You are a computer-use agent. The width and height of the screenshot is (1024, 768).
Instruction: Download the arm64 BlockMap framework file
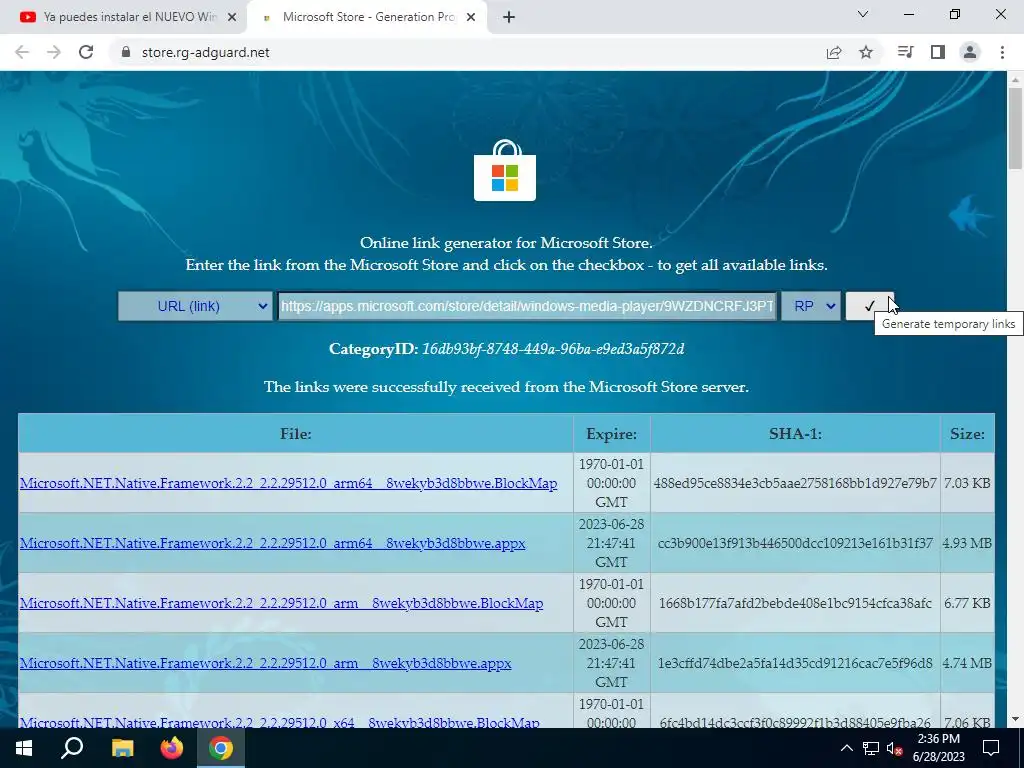tap(289, 483)
